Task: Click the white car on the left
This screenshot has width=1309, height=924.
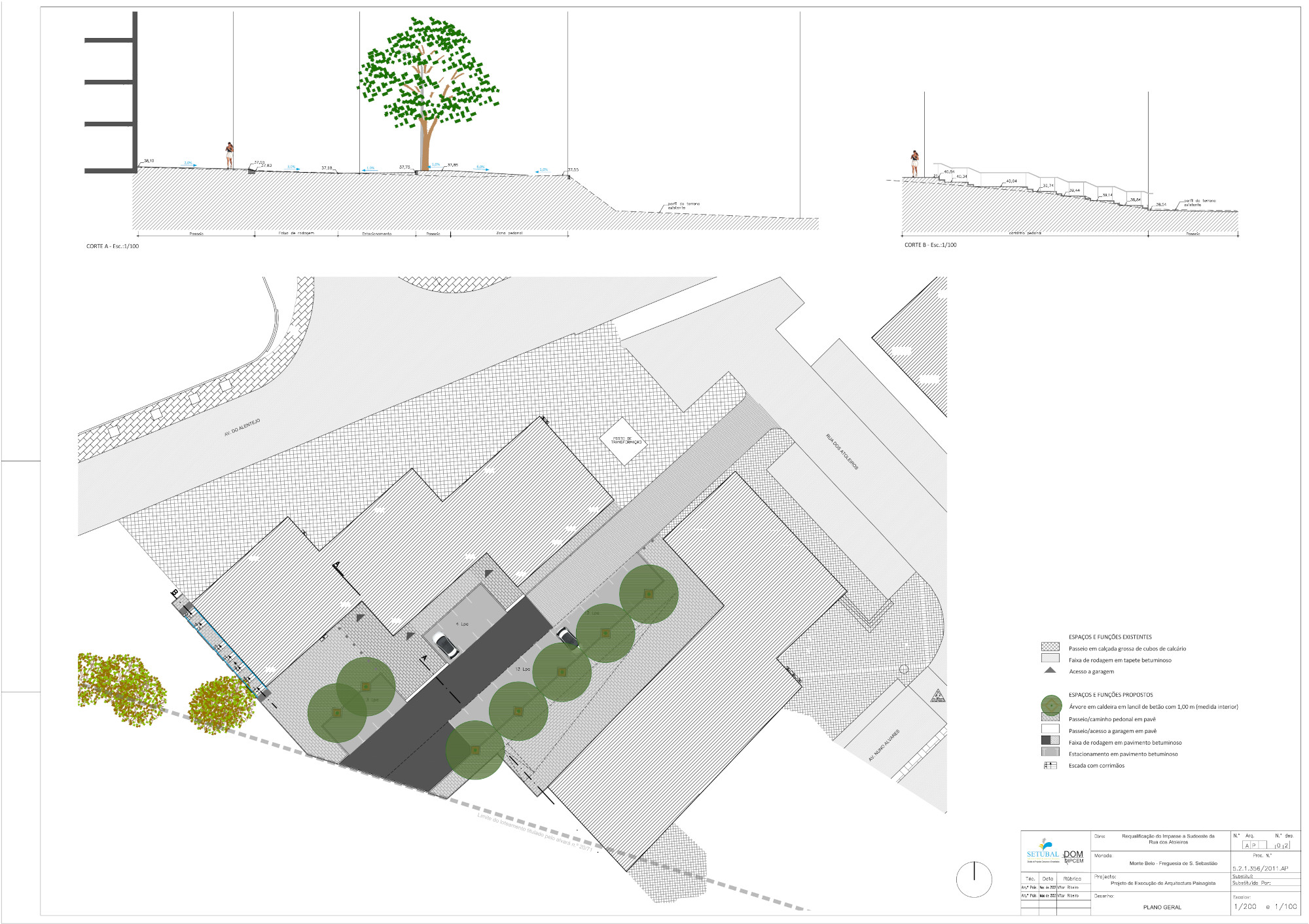Action: 446,645
